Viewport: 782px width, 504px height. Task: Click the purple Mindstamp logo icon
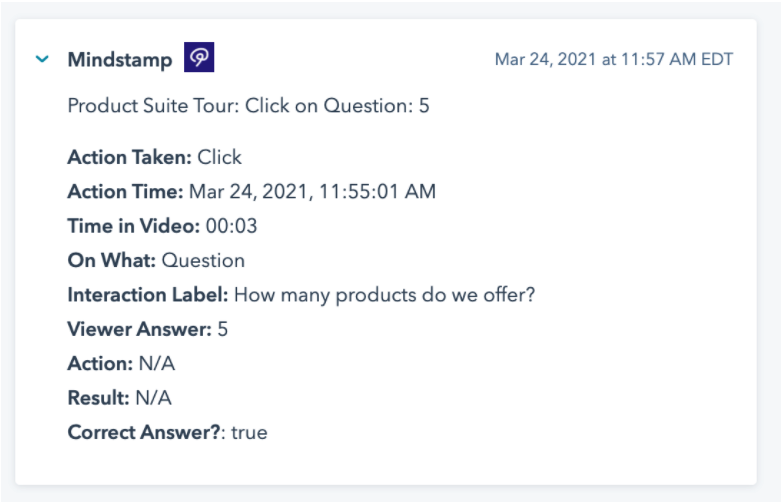(x=199, y=59)
